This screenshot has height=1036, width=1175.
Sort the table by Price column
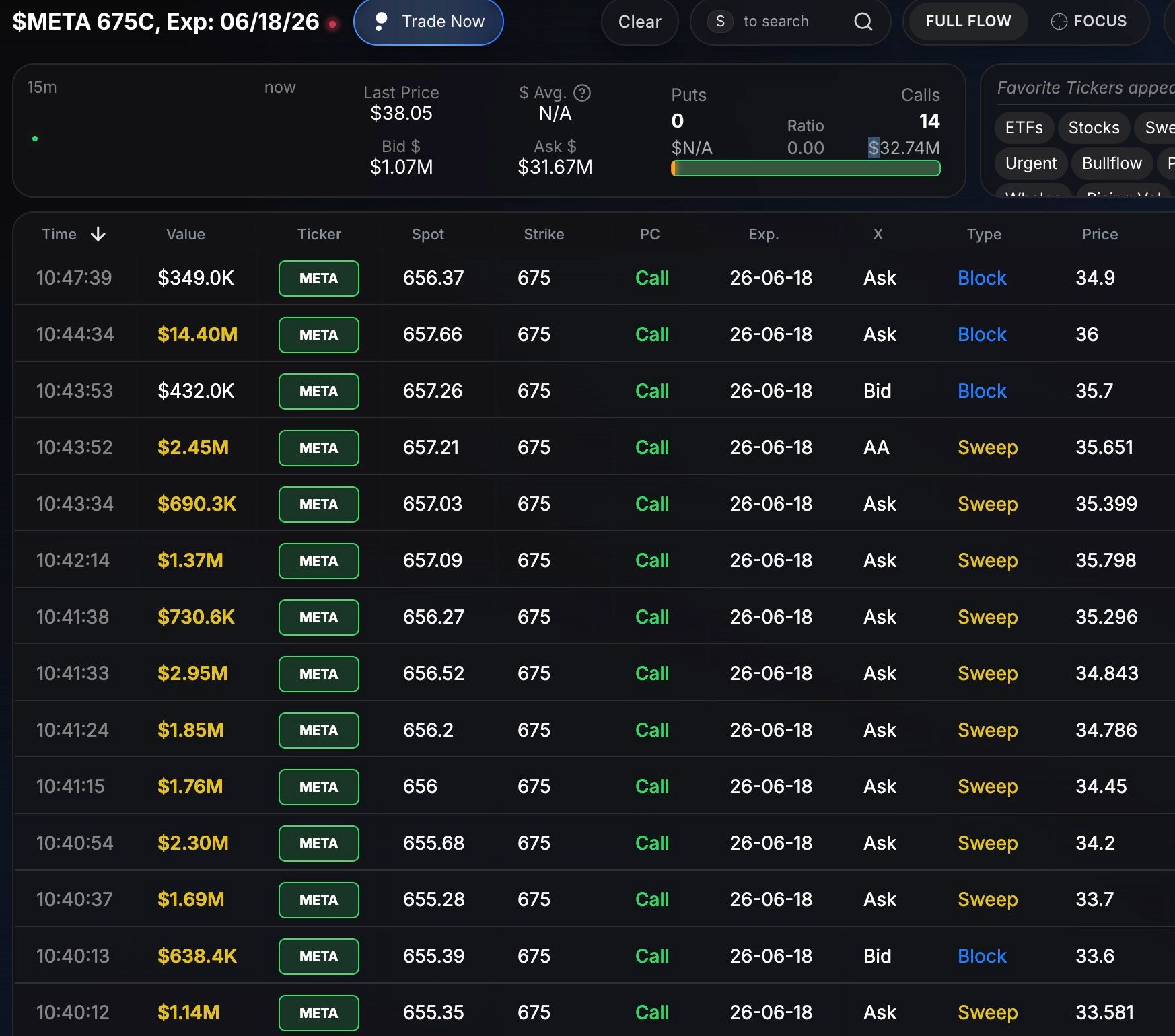[x=1099, y=234]
